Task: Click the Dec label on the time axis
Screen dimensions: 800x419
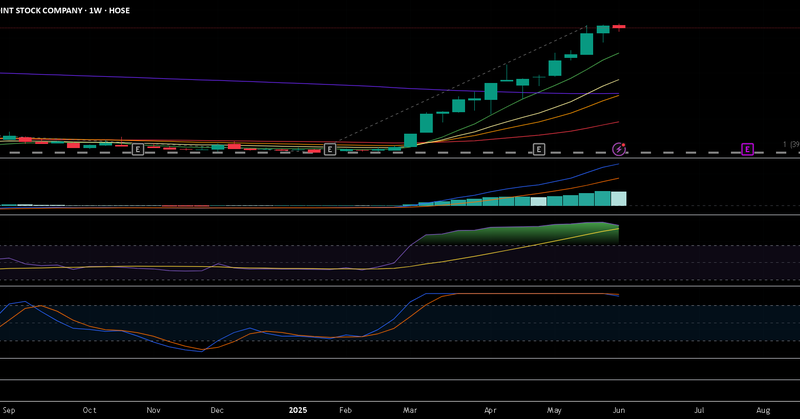Action: (x=217, y=410)
